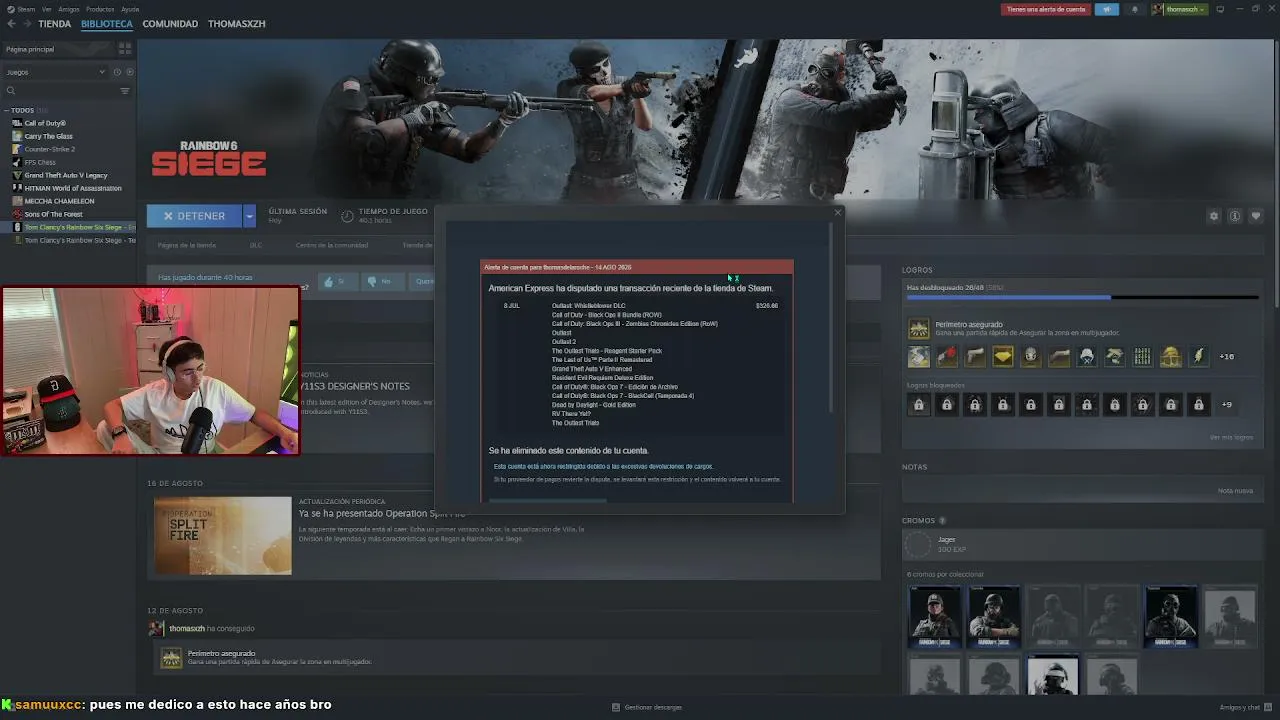Screen dimensions: 1280x720
Task: Select Carry The Glass in the library
Action: [49, 136]
